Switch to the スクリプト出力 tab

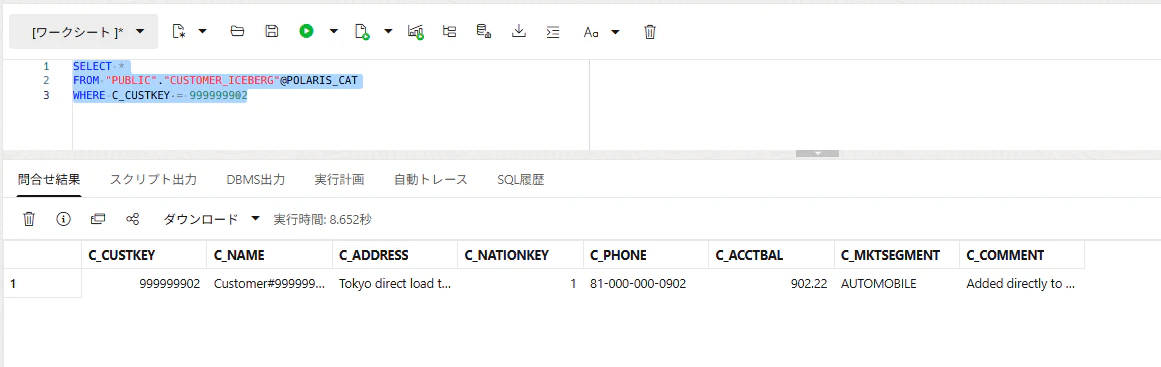(x=153, y=180)
